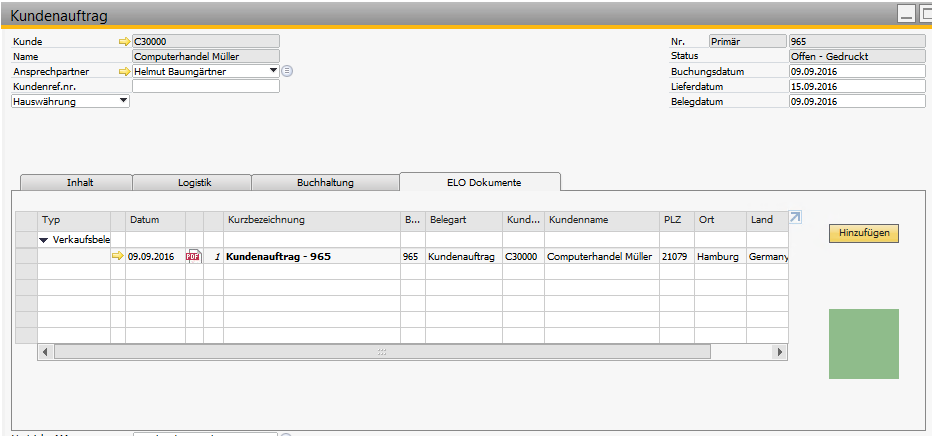Click the horizontal scrollbar thumb of the table
This screenshot has height=436, width=932.
click(x=382, y=352)
